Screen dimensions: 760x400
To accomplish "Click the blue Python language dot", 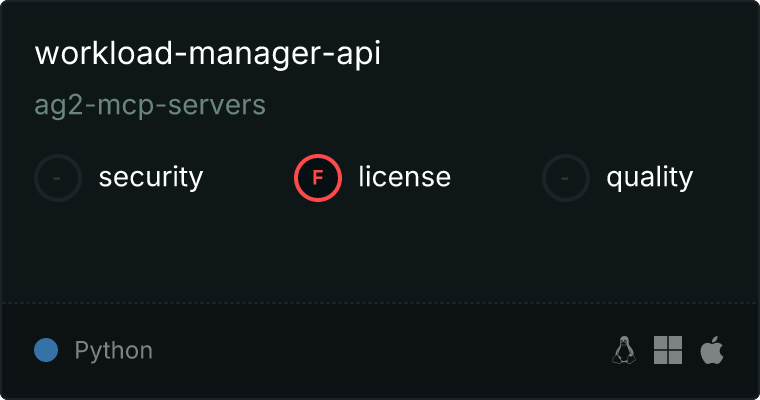I will [46, 350].
